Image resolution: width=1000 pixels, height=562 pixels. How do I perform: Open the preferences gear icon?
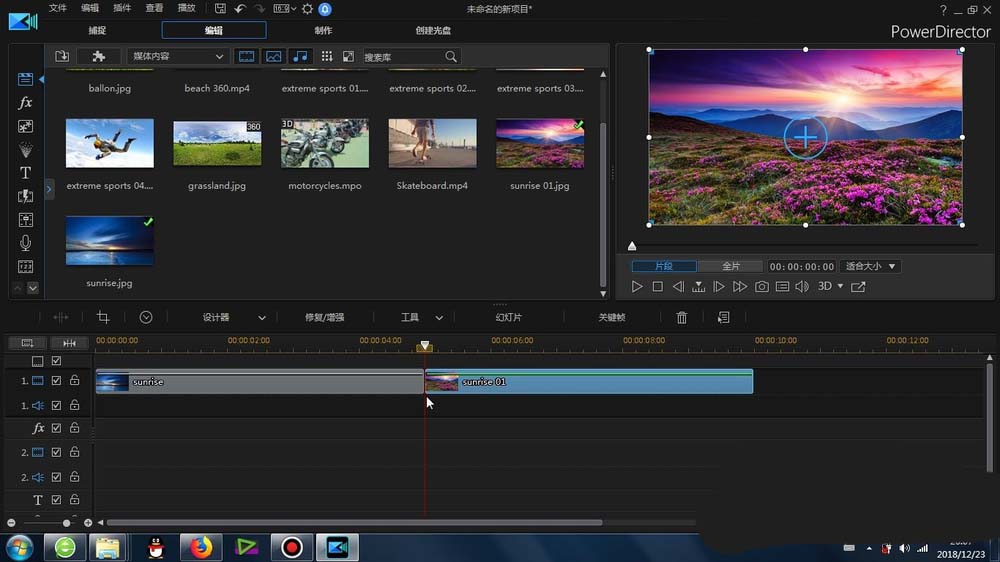tap(307, 9)
